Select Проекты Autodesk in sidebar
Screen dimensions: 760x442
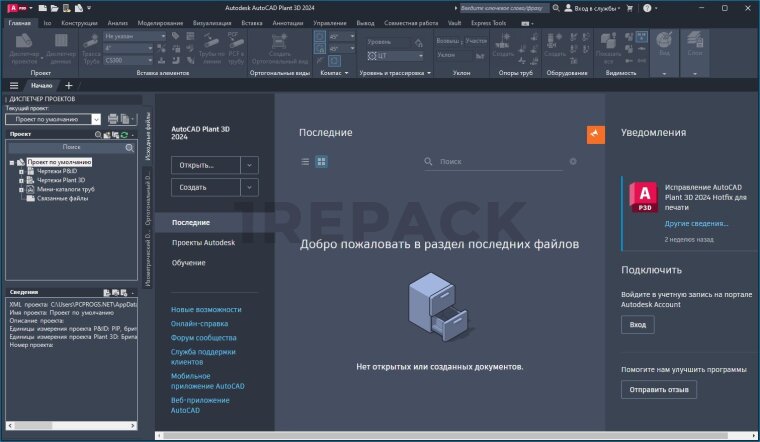pos(203,243)
